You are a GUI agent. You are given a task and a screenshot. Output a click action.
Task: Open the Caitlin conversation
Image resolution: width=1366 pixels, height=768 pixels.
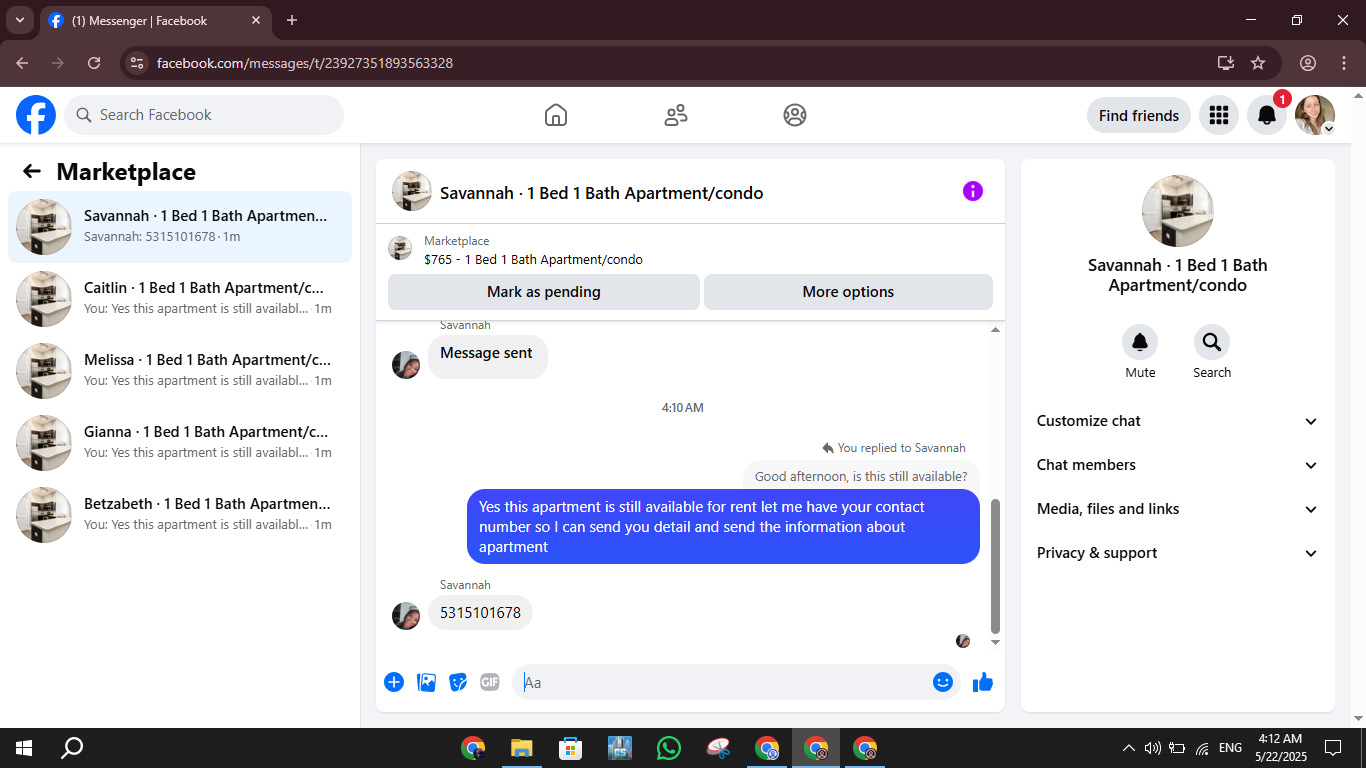point(180,299)
